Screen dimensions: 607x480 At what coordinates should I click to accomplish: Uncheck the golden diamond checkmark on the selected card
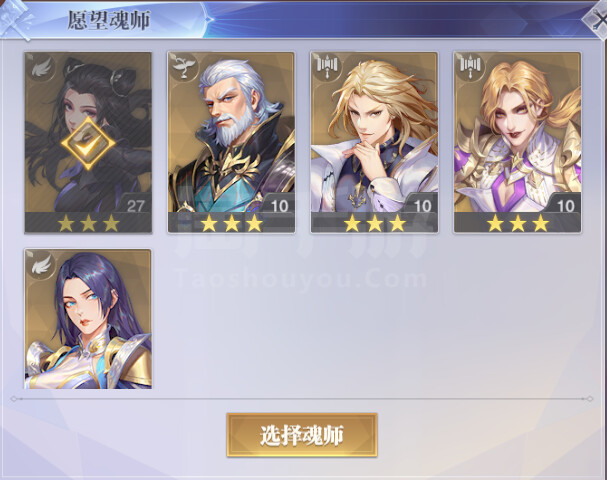tap(88, 144)
